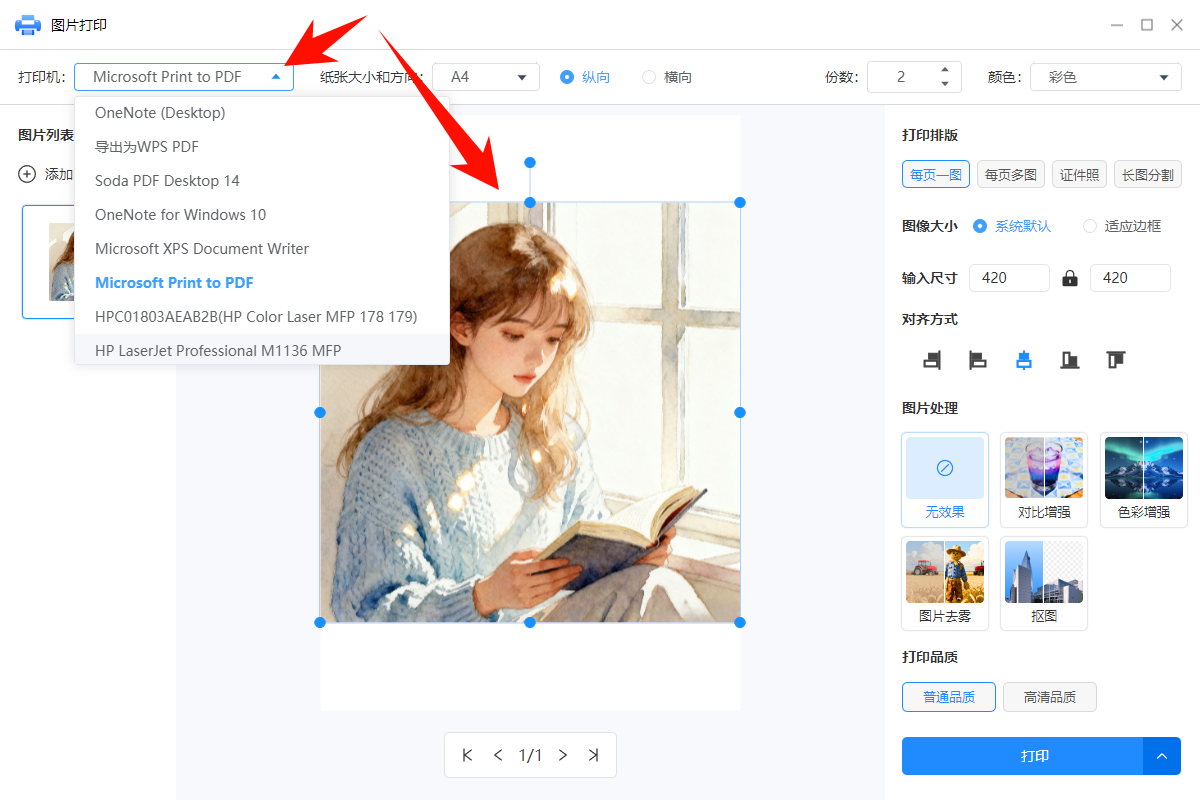Switch to the 每页多图 layout tab
Image resolution: width=1200 pixels, height=800 pixels.
1010,173
